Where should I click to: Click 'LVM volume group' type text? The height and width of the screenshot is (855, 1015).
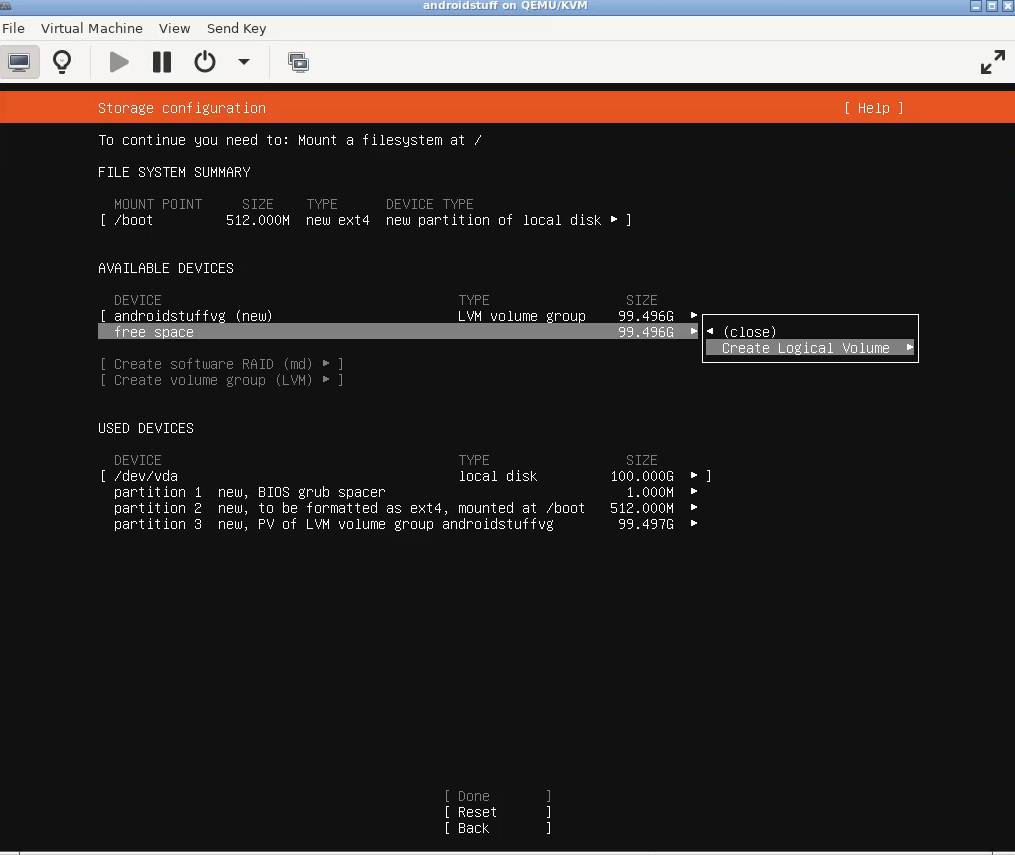[522, 316]
